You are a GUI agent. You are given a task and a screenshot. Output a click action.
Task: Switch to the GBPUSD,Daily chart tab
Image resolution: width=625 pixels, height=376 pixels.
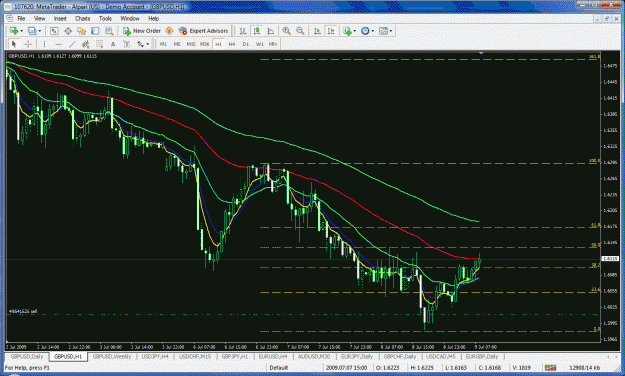(x=27, y=356)
